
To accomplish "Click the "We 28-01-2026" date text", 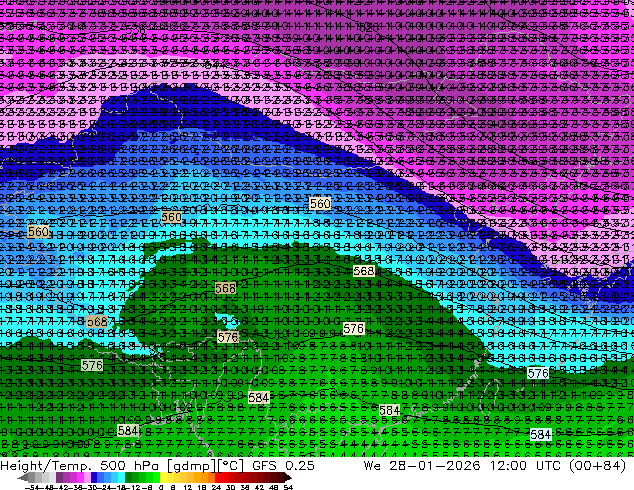I will click(422, 465).
